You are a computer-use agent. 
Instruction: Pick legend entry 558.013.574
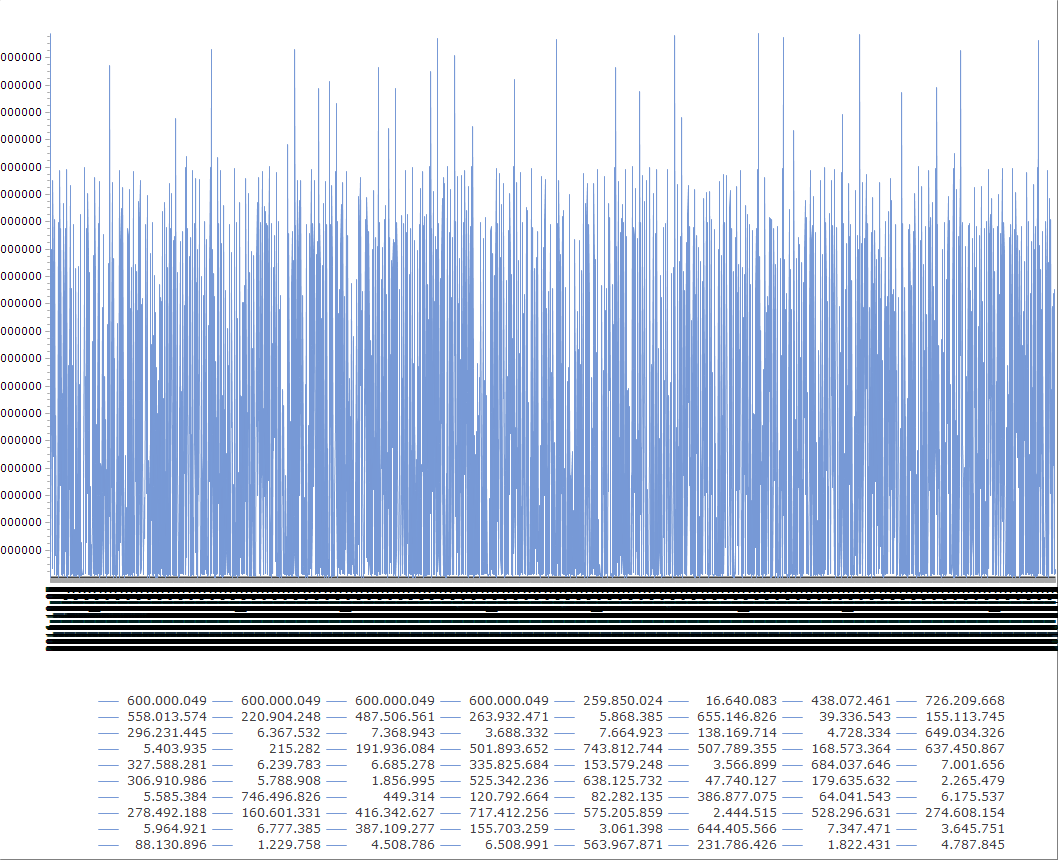pyautogui.click(x=167, y=717)
